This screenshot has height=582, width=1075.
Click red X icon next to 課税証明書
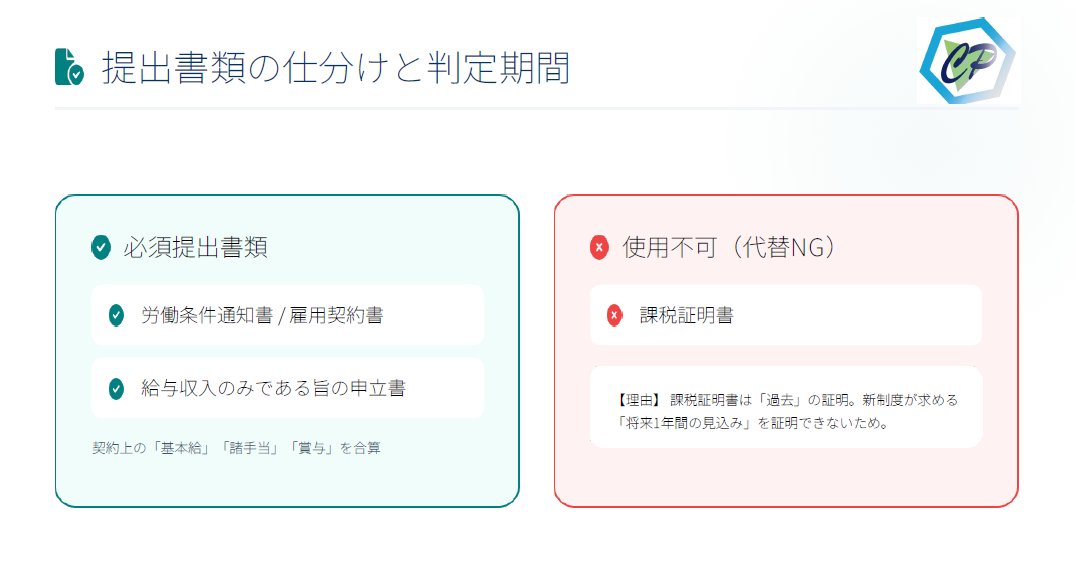pos(615,315)
